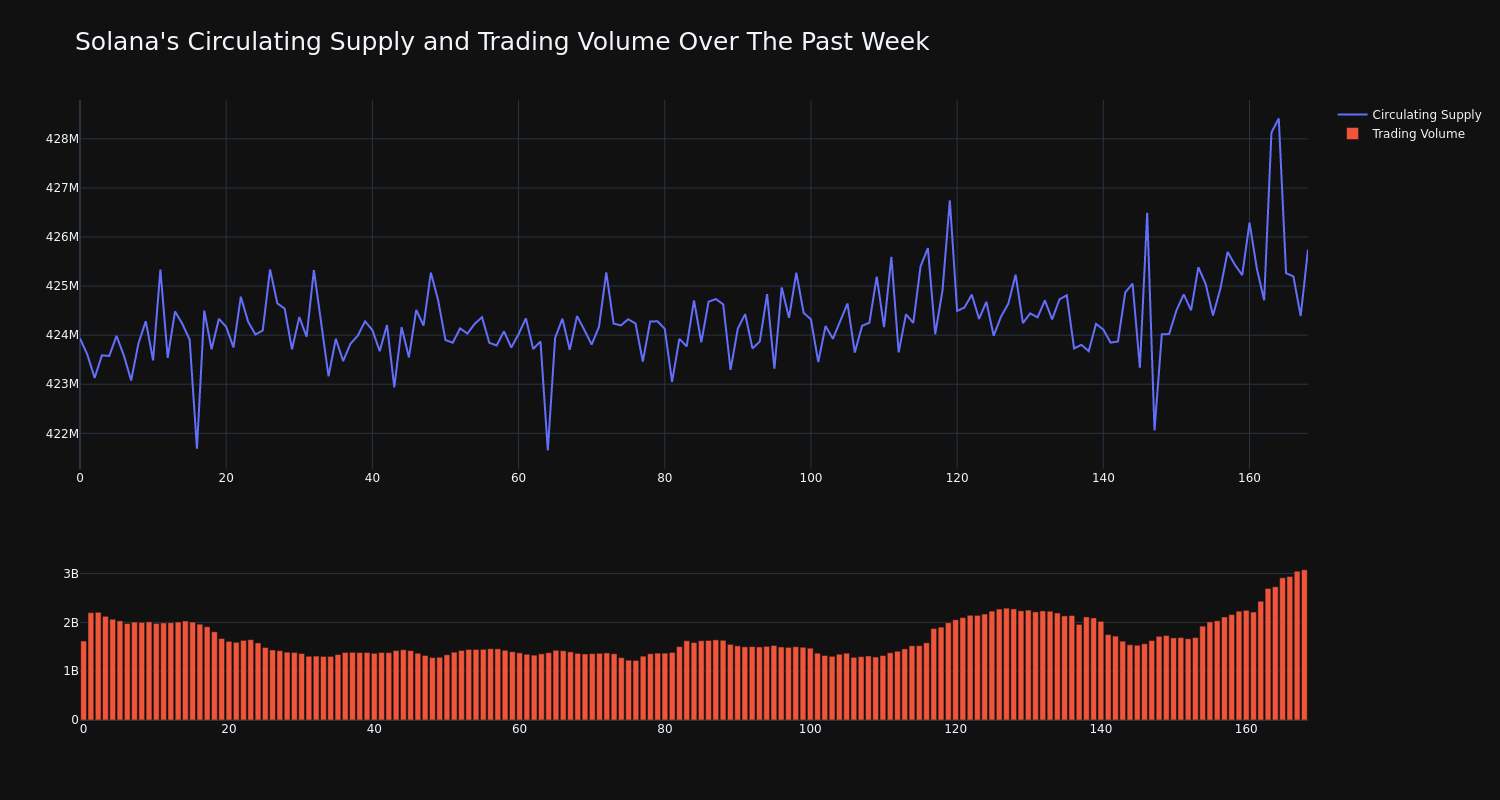Click the 422M y-axis label
The image size is (1500, 800).
click(x=62, y=433)
